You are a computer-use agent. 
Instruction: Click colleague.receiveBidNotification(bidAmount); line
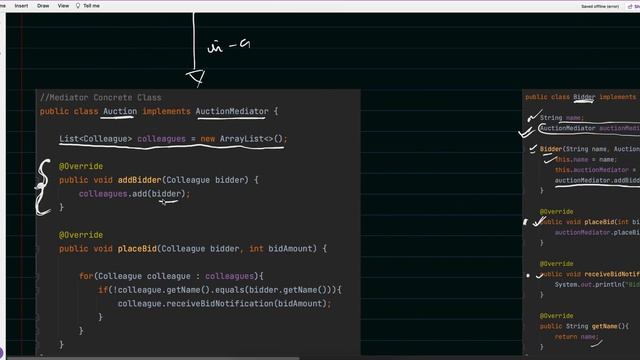coord(224,304)
